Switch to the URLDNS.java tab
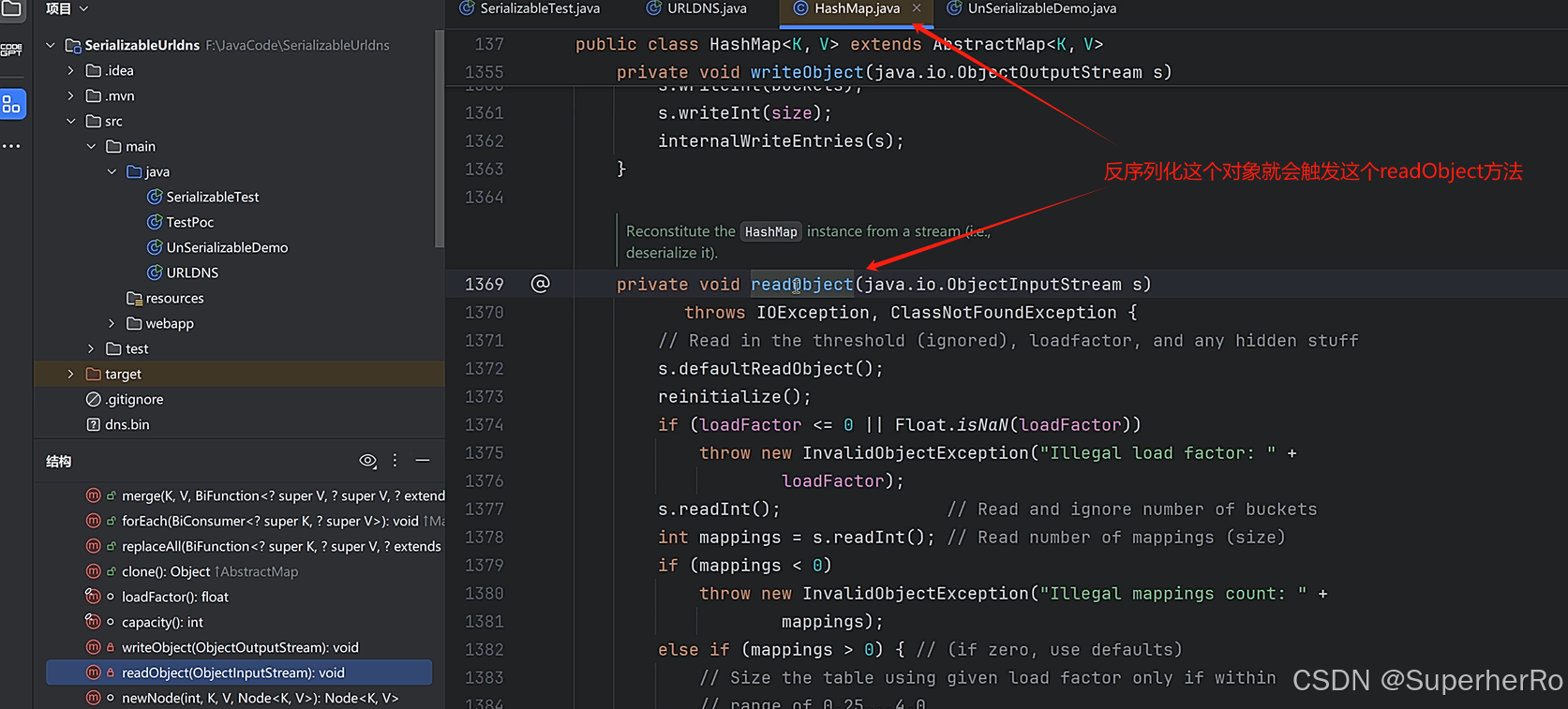Image resolution: width=1568 pixels, height=709 pixels. [x=696, y=8]
